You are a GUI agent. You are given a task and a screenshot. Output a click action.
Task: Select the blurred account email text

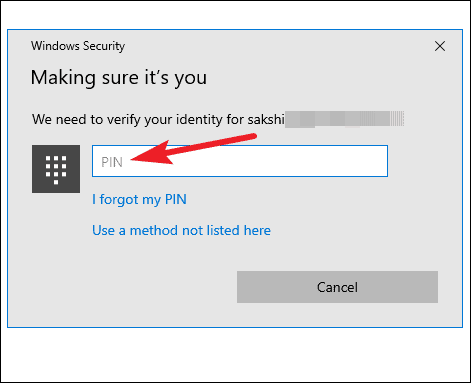[344, 119]
